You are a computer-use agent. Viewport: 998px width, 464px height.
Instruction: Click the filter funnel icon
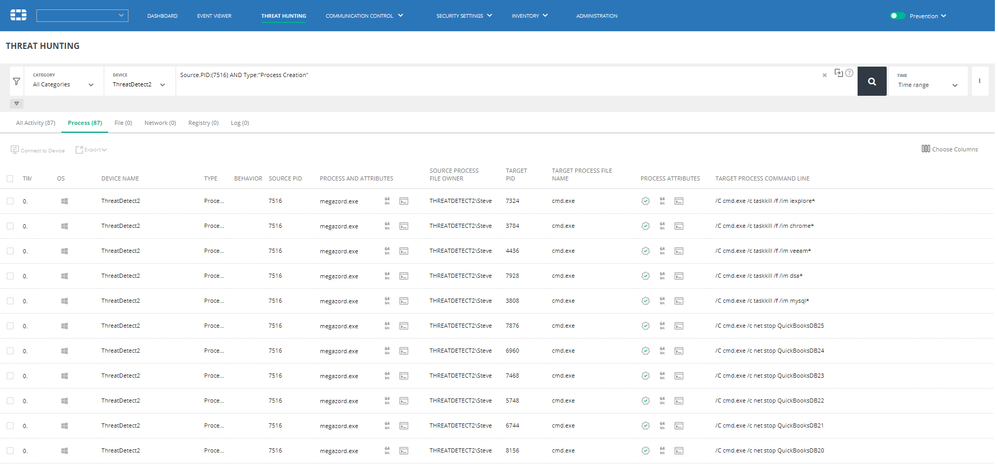point(16,81)
